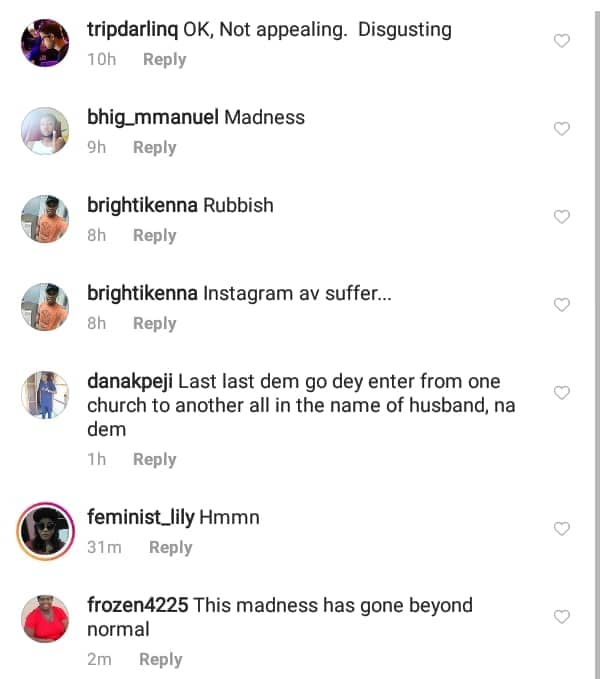Open the feminist_lily username link

pos(139,517)
